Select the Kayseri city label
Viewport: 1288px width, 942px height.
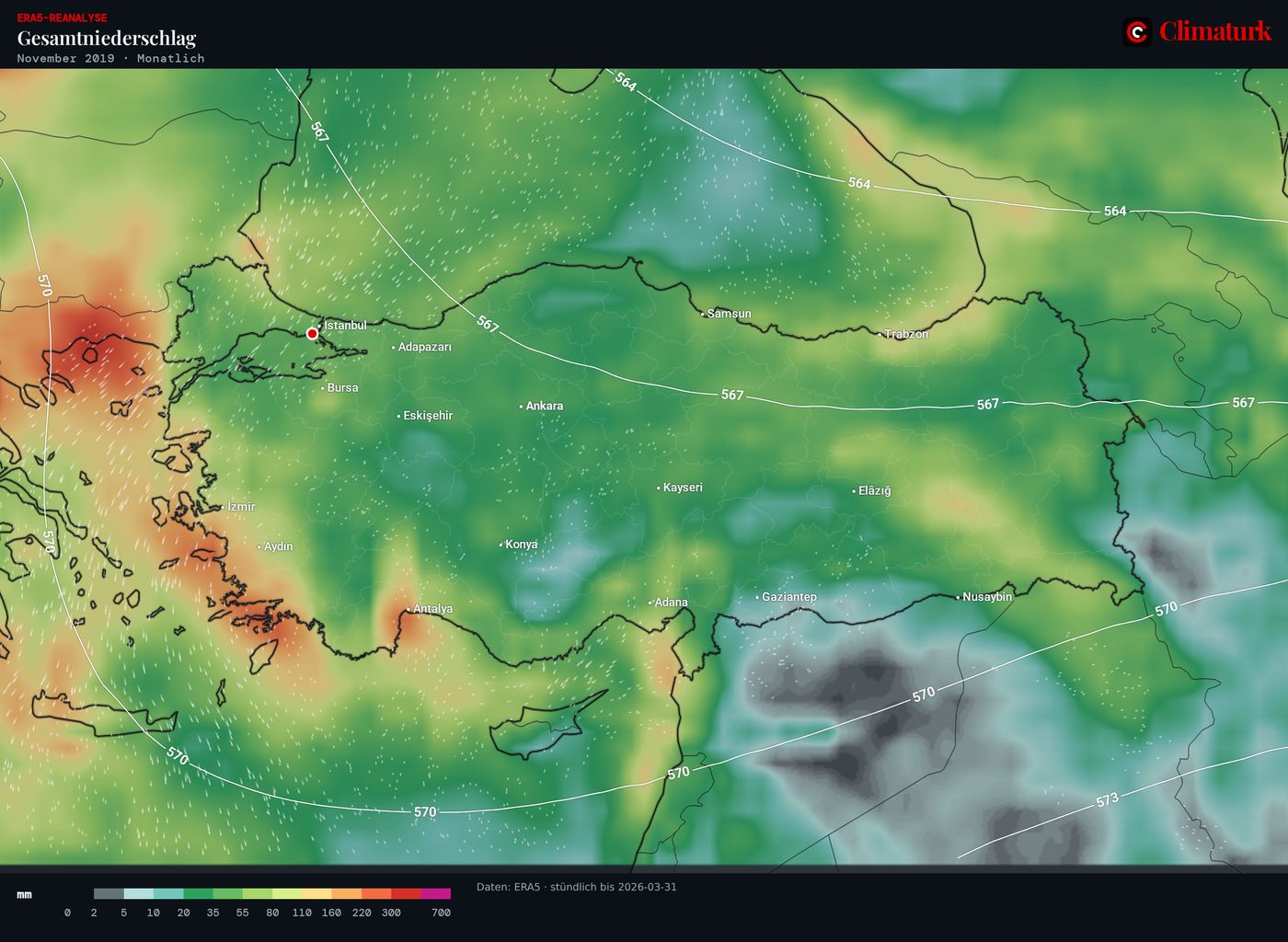683,488
